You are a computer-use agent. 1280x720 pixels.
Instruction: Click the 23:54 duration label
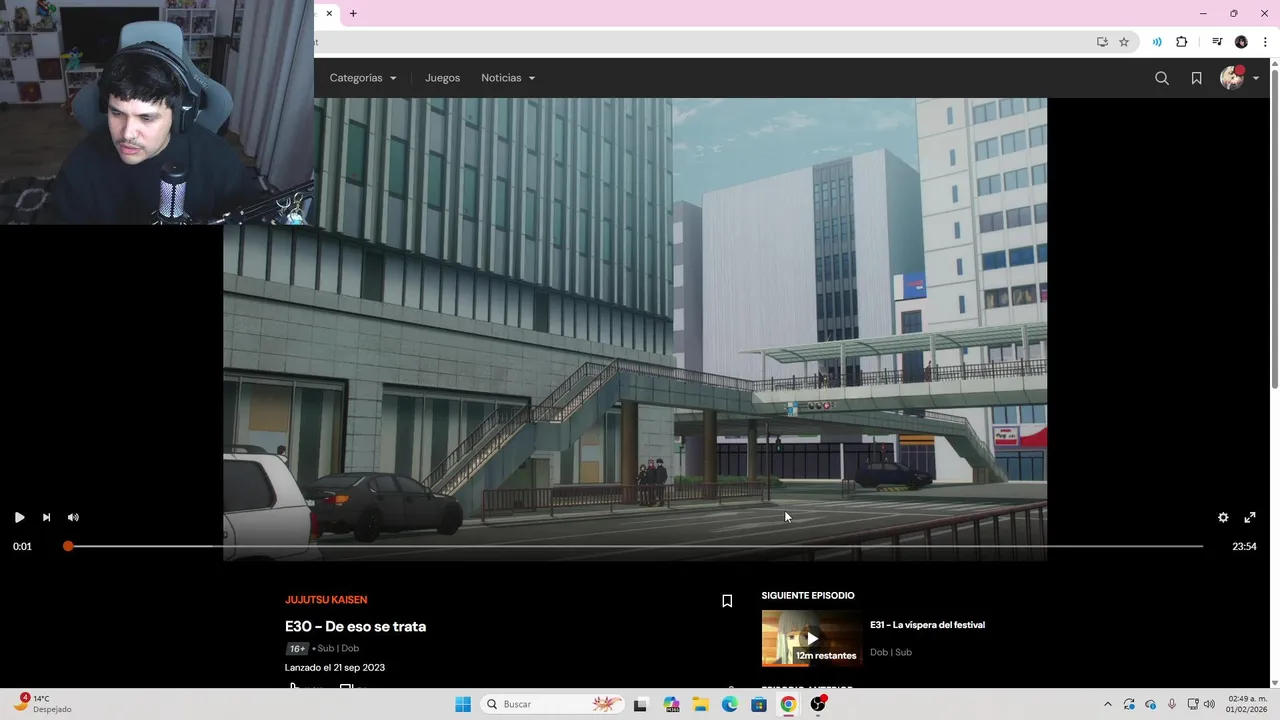pos(1244,547)
